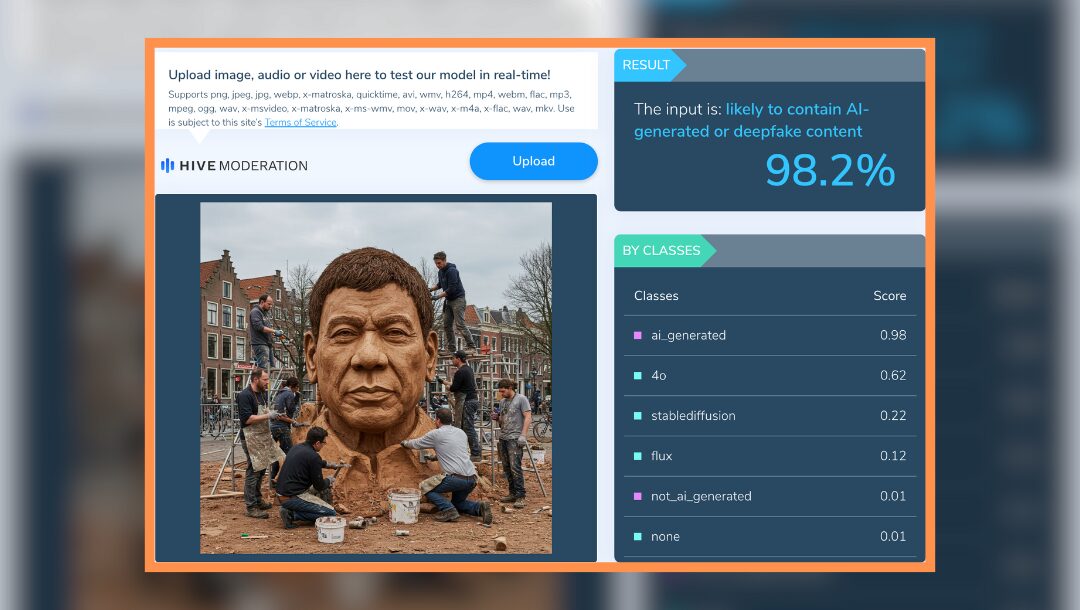Select the not_ai_generated row label
This screenshot has height=610, width=1080.
coord(701,496)
